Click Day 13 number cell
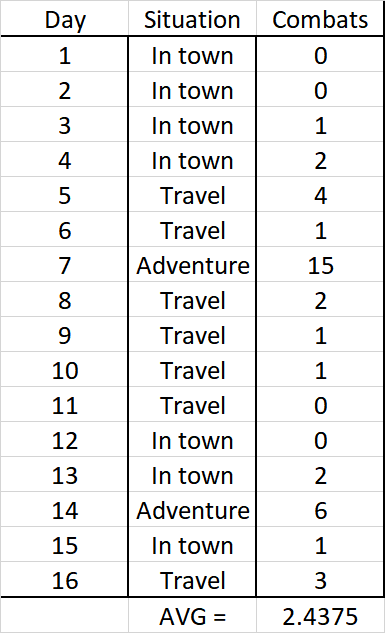385x633 pixels. [65, 474]
